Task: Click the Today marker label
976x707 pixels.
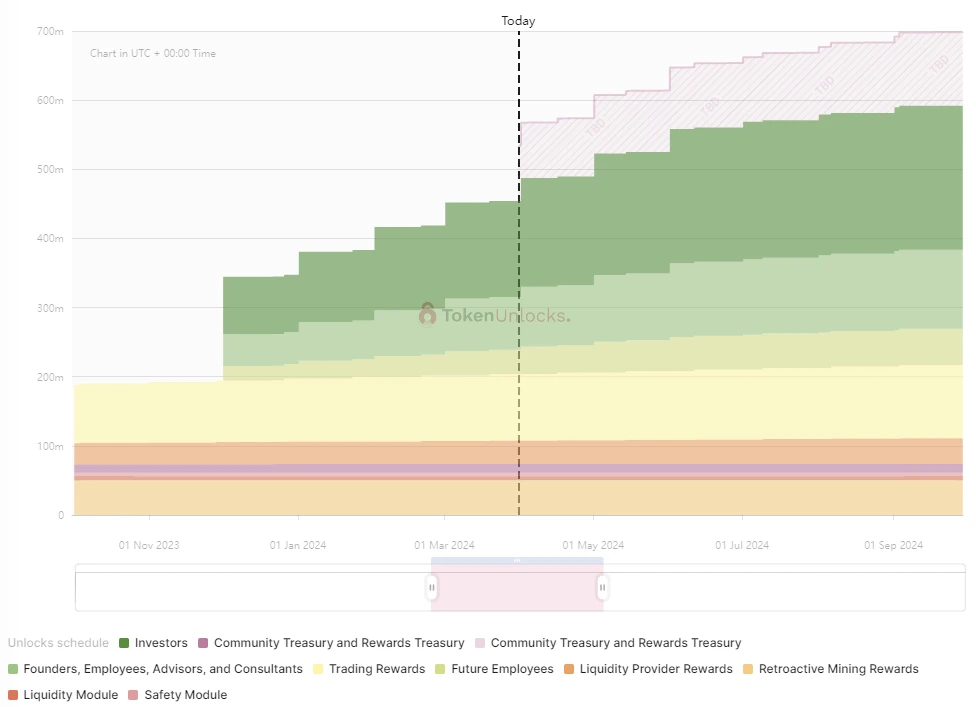Action: point(518,21)
